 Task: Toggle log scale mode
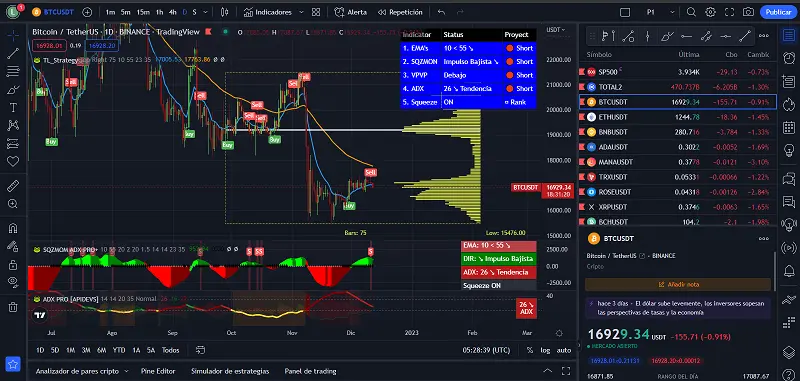(545, 350)
